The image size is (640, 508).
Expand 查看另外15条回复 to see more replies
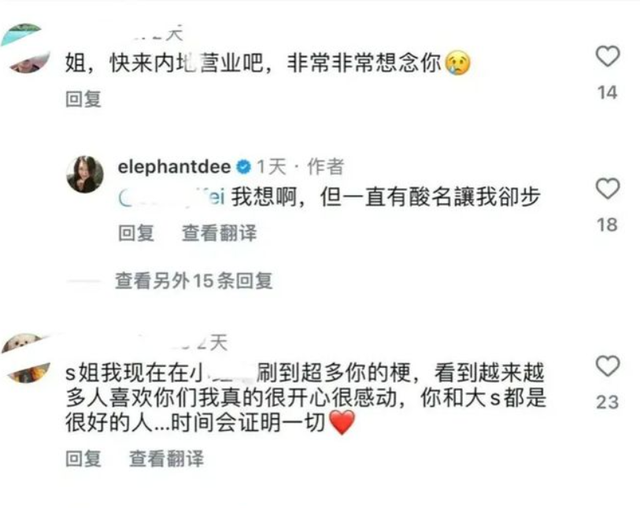[x=194, y=281]
